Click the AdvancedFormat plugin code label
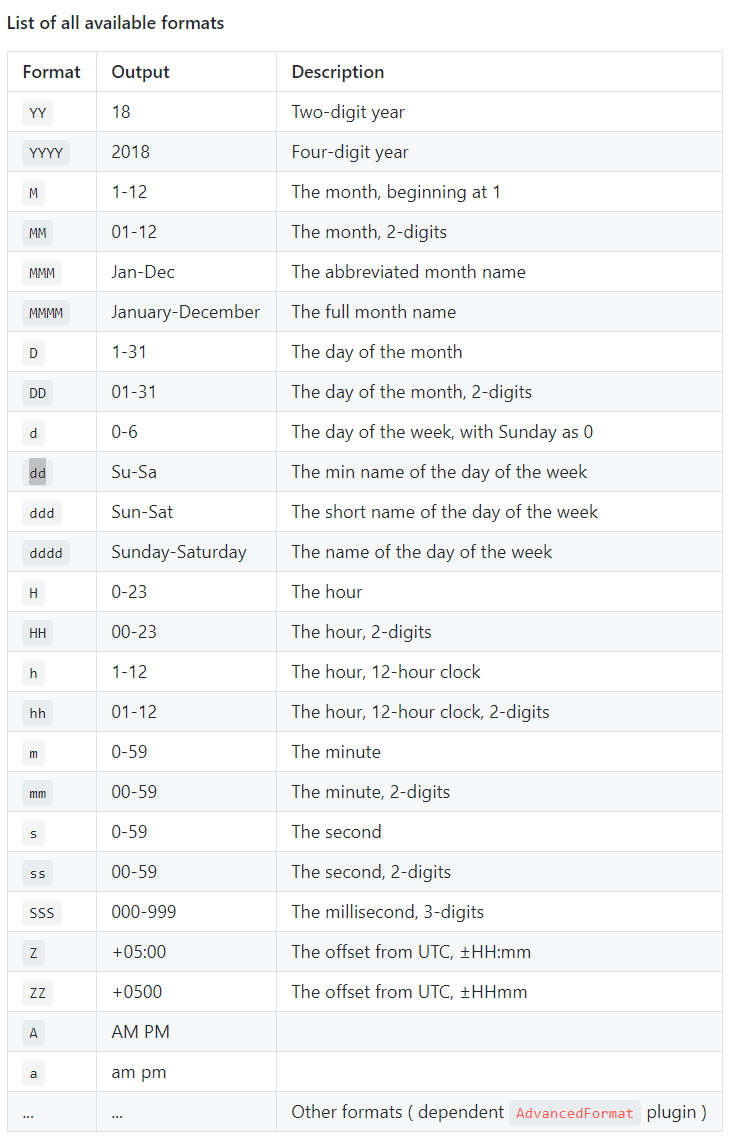729x1138 pixels. (575, 1112)
